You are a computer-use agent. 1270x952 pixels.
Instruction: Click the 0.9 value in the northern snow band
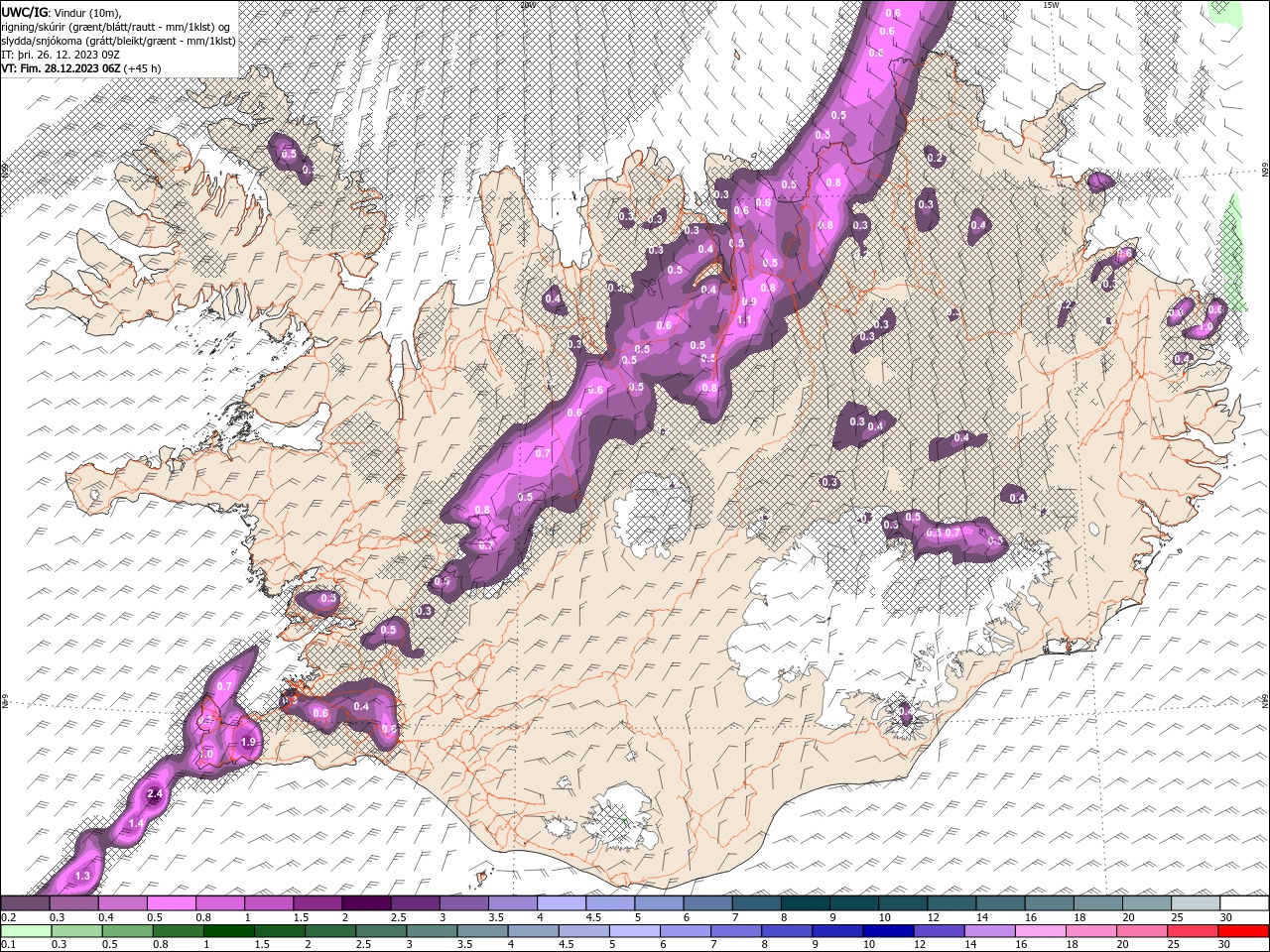pyautogui.click(x=749, y=302)
